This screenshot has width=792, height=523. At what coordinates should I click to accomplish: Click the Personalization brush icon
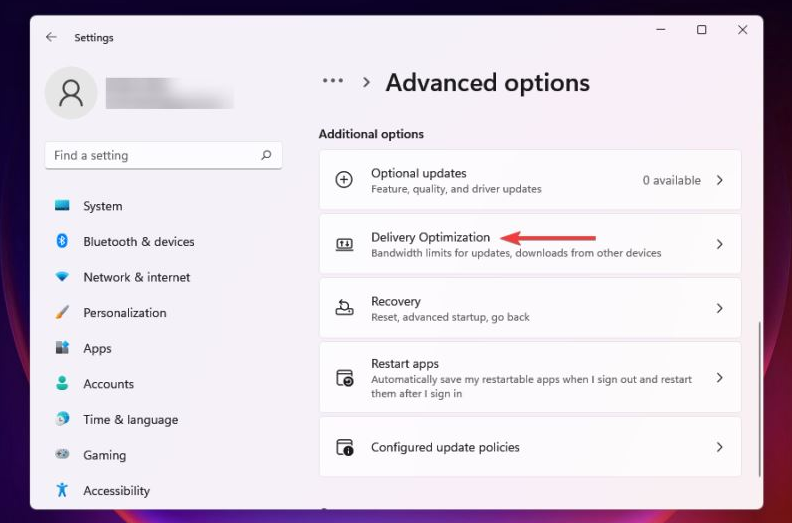(x=62, y=312)
